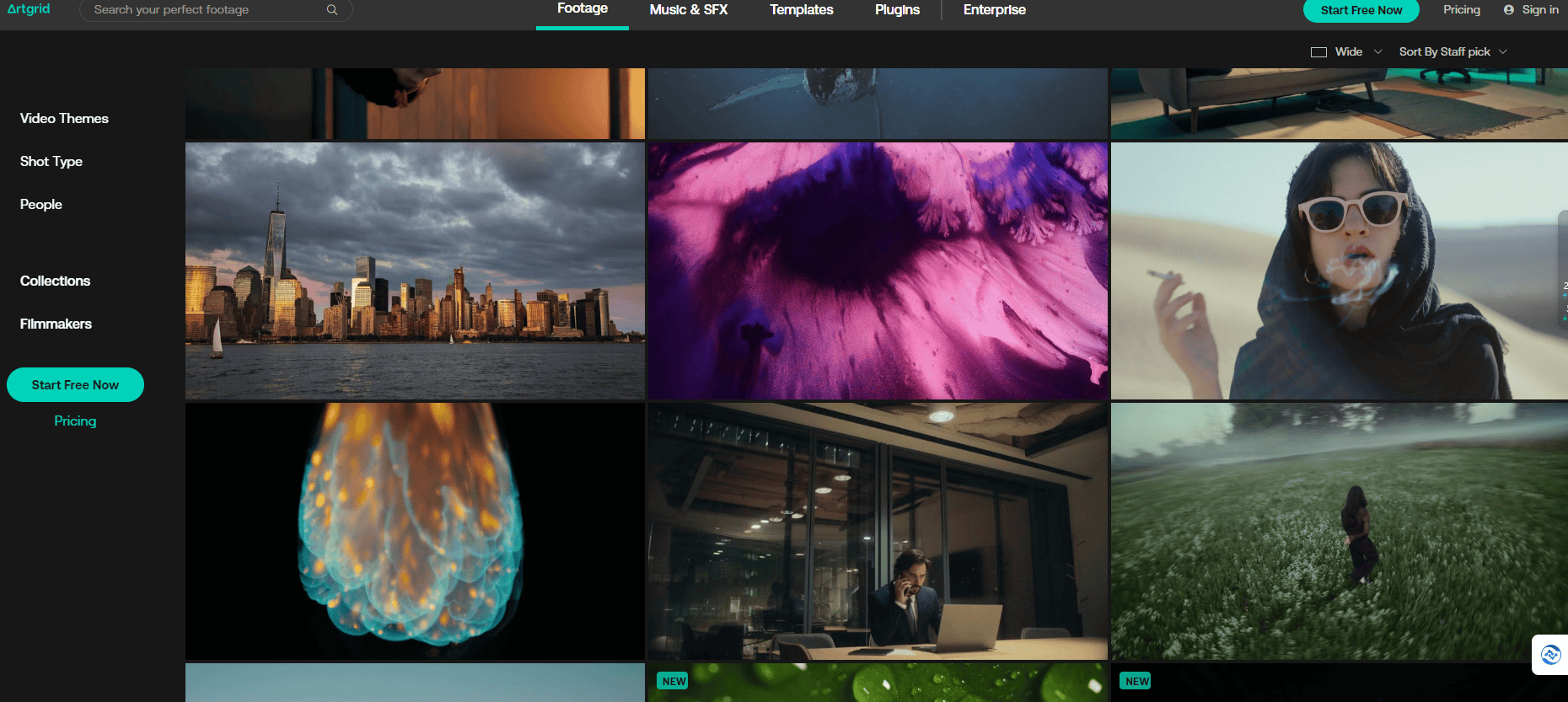Screen dimensions: 1568x702
Task: Click the Wide layout rectangle icon
Action: (1319, 52)
